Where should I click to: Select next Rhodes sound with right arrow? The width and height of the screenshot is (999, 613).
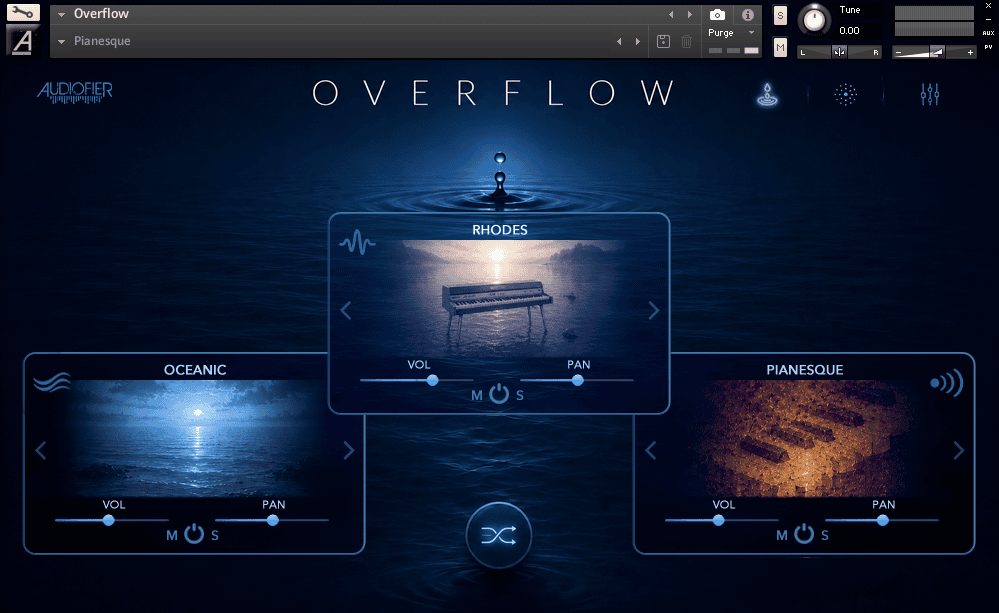point(653,310)
